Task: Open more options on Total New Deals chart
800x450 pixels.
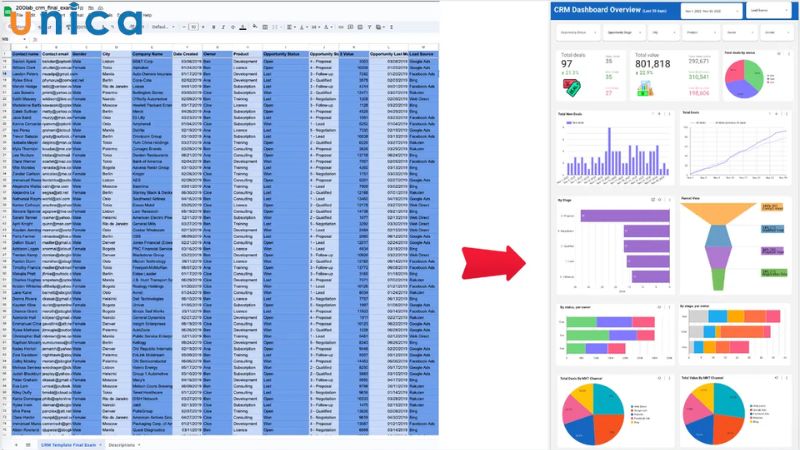Action: pos(669,114)
